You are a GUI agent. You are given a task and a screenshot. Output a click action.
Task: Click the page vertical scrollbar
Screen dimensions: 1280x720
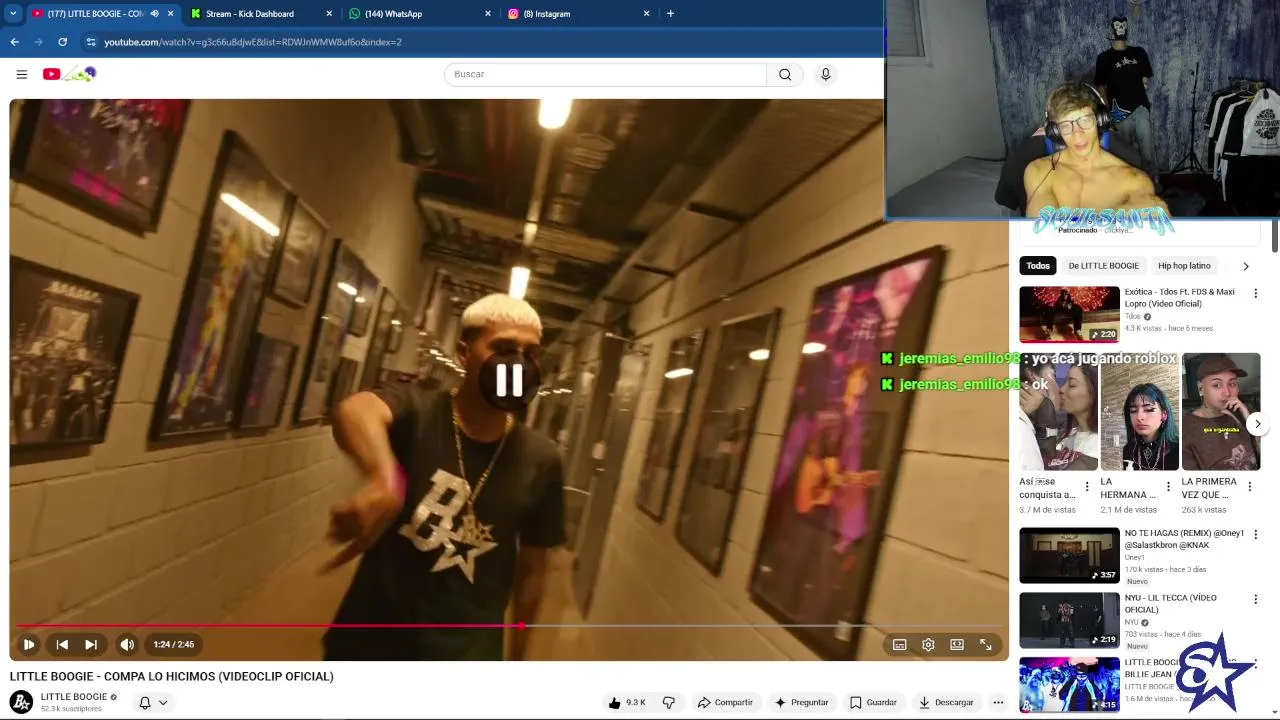click(x=1275, y=237)
